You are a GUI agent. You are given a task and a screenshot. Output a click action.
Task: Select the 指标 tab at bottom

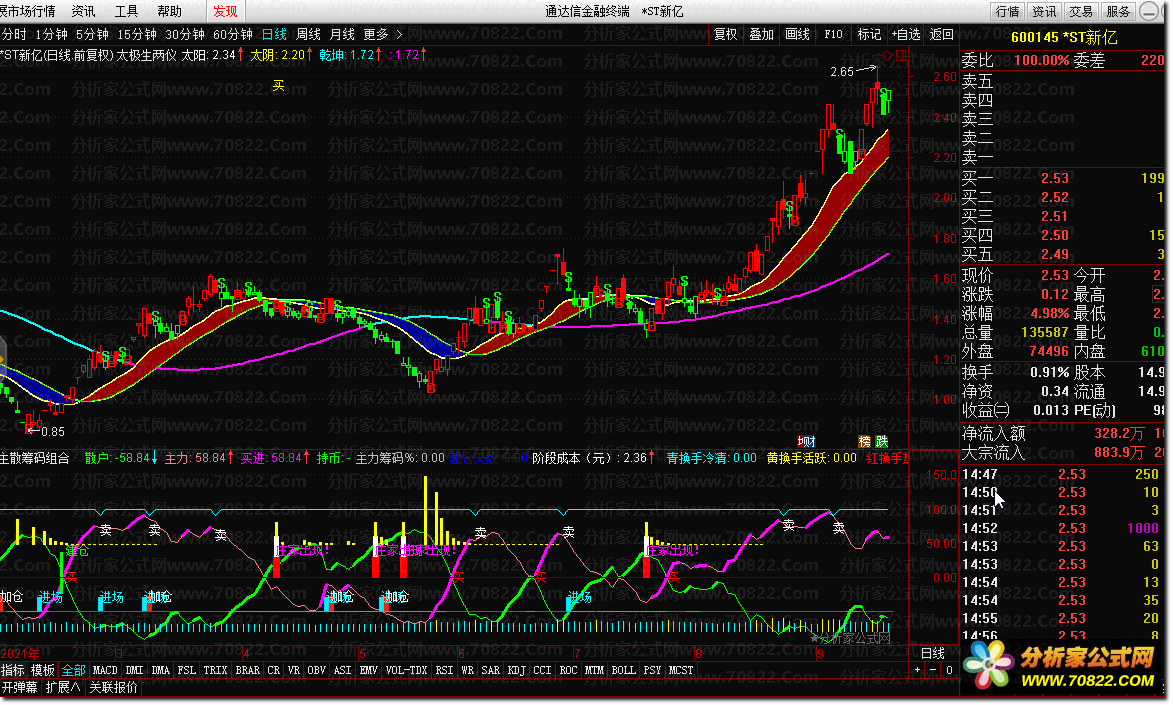pos(13,670)
